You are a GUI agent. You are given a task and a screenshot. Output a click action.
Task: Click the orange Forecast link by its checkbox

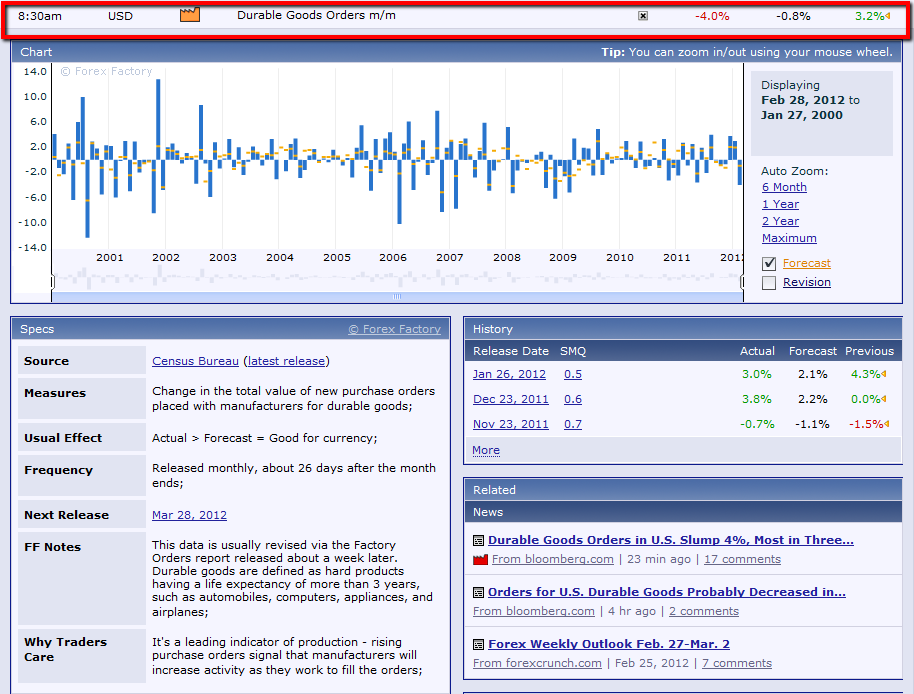pyautogui.click(x=807, y=263)
